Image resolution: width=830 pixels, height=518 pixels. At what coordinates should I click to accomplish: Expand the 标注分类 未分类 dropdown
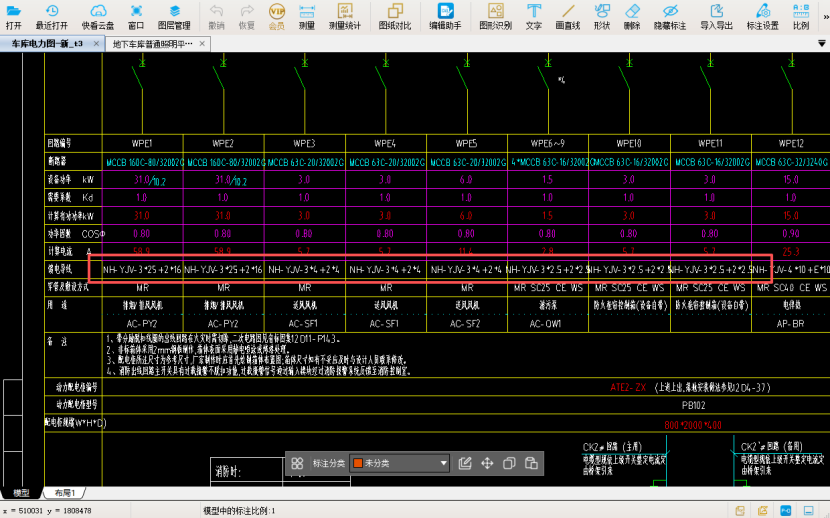443,463
